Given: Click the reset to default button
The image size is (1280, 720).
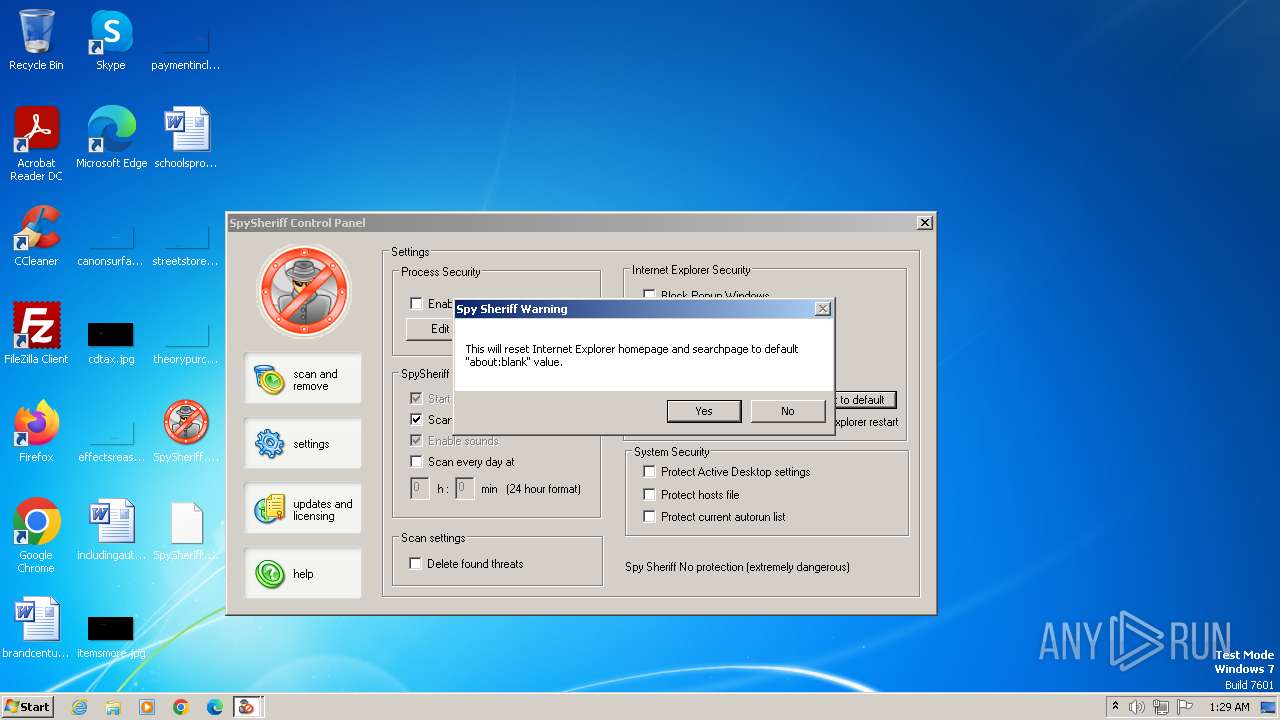Looking at the screenshot, I should pyautogui.click(x=865, y=400).
